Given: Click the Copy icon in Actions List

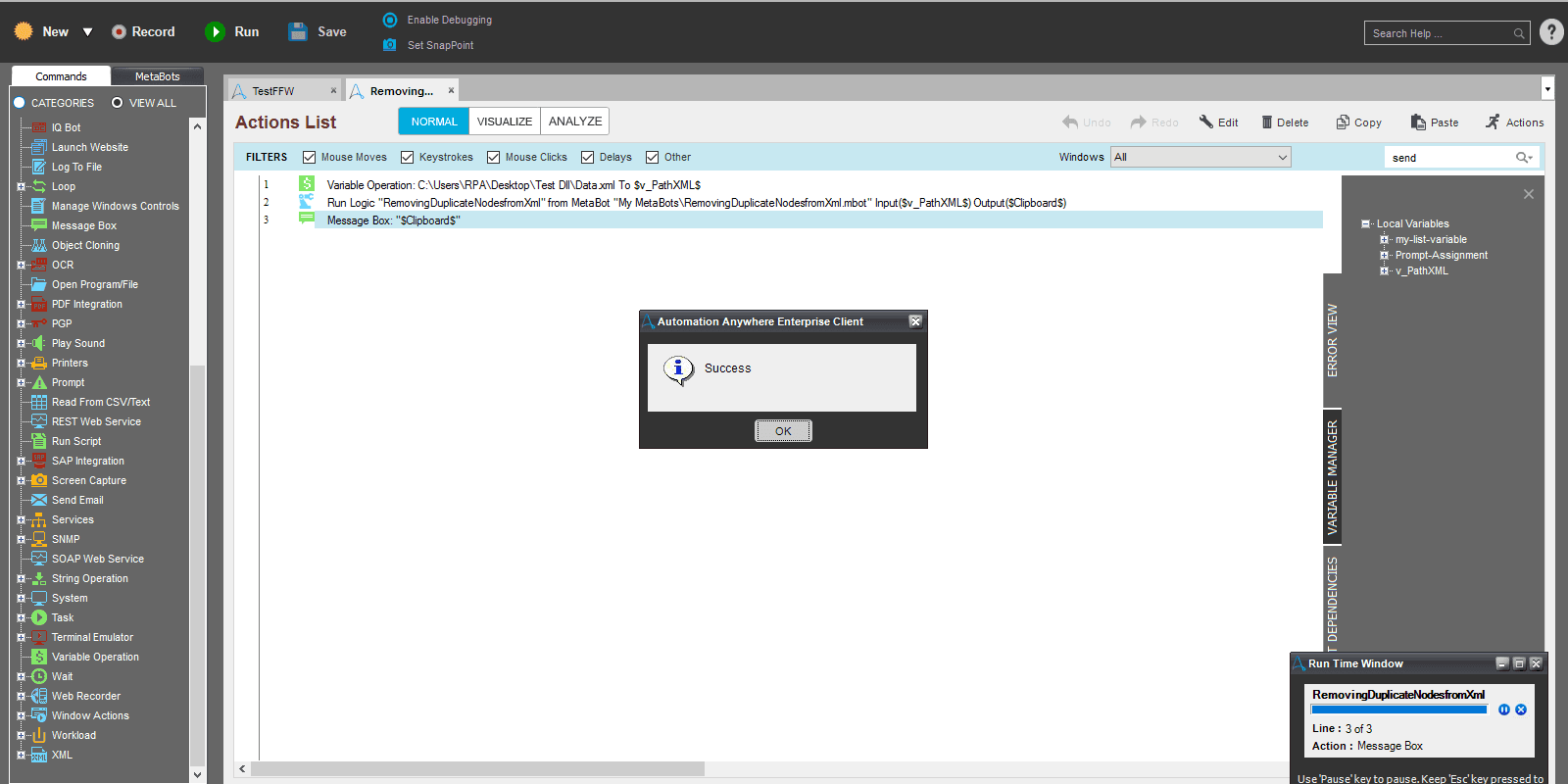Looking at the screenshot, I should [1343, 122].
